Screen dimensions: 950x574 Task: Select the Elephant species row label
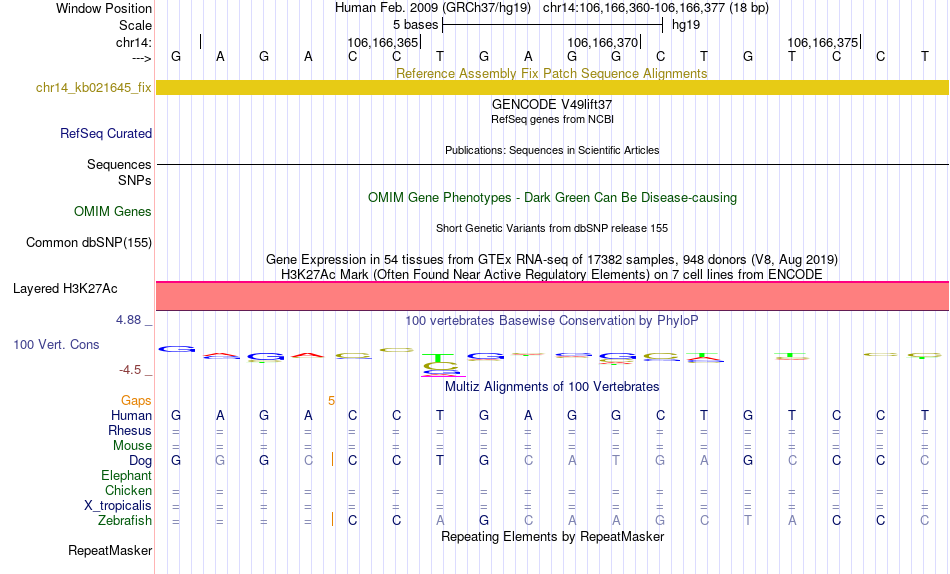(x=126, y=475)
